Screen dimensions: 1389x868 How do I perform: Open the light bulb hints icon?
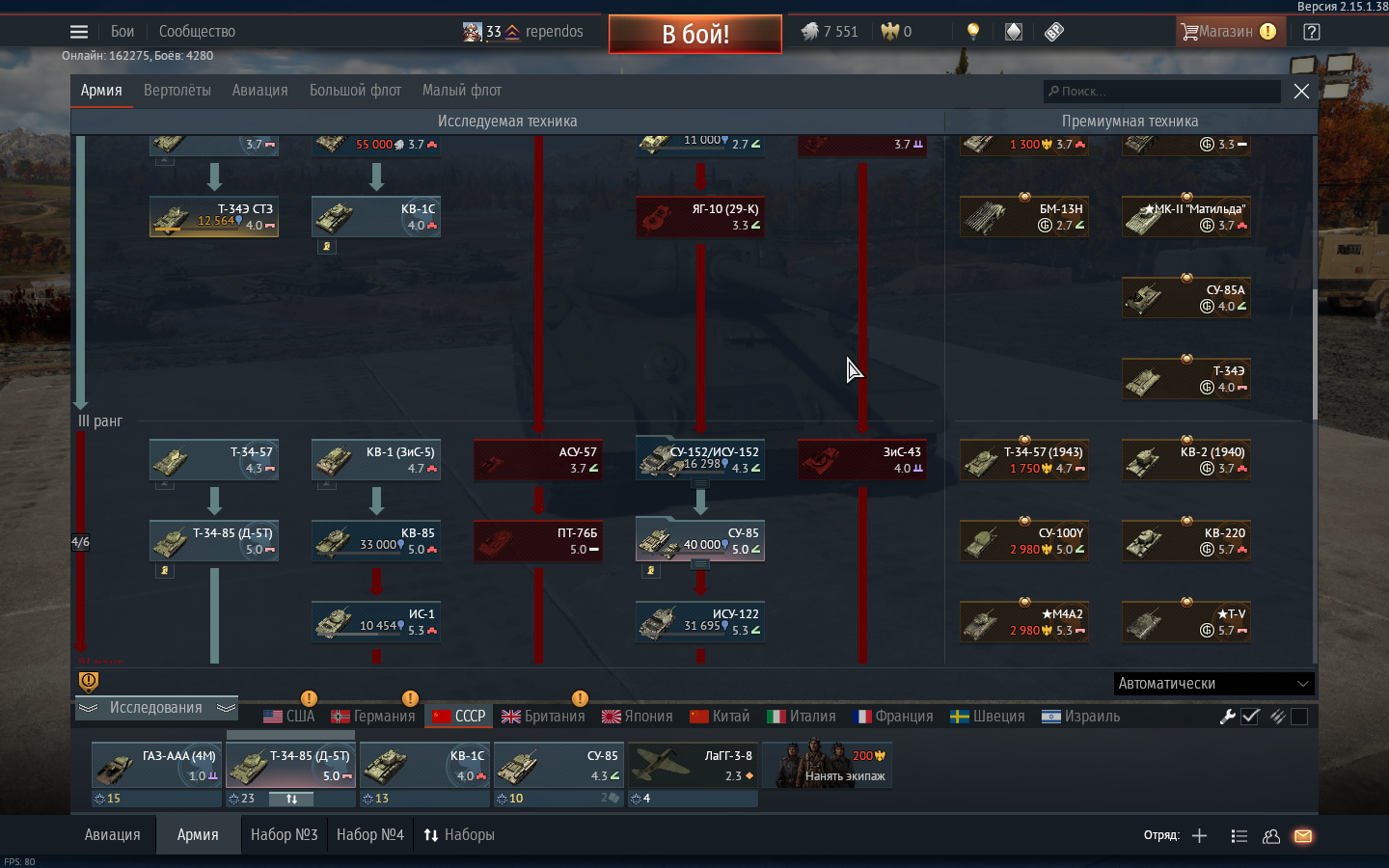coord(973,32)
